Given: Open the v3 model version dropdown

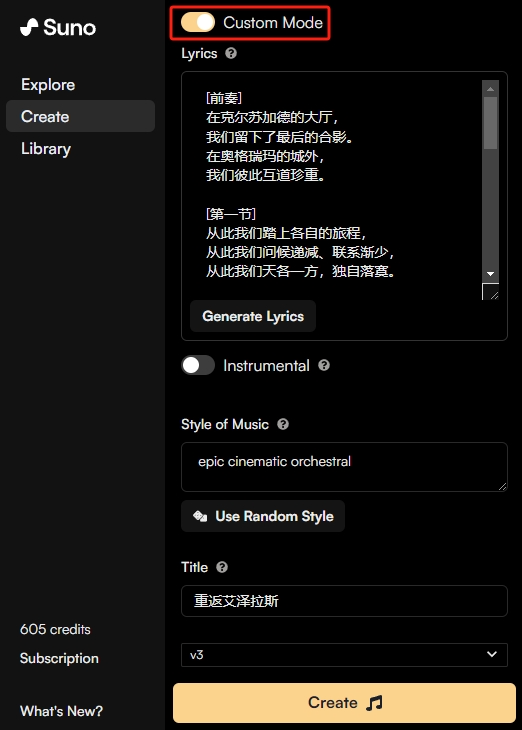Looking at the screenshot, I should (344, 655).
